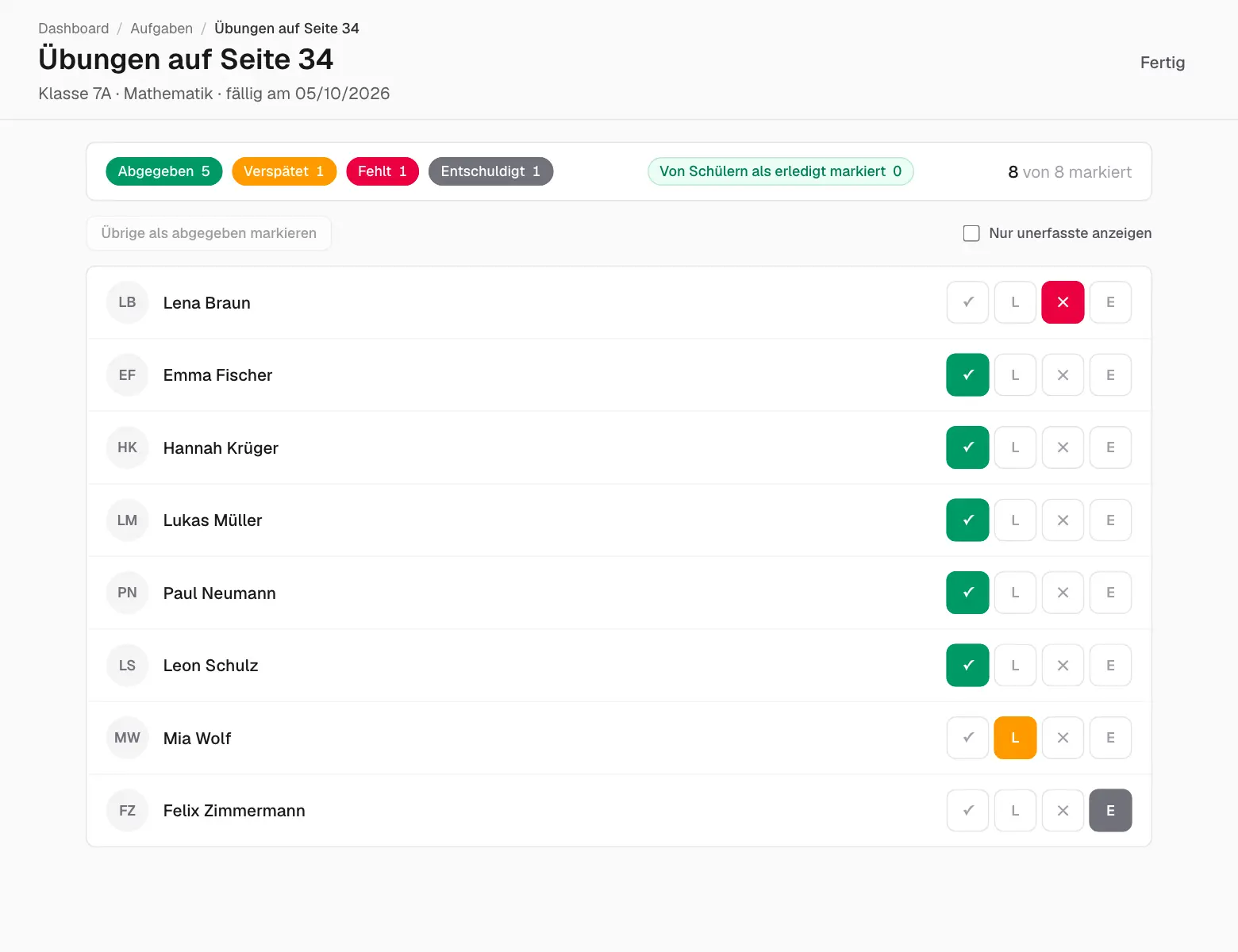
Task: Toggle Paul Neumann's green checkmark
Action: [x=967, y=593]
